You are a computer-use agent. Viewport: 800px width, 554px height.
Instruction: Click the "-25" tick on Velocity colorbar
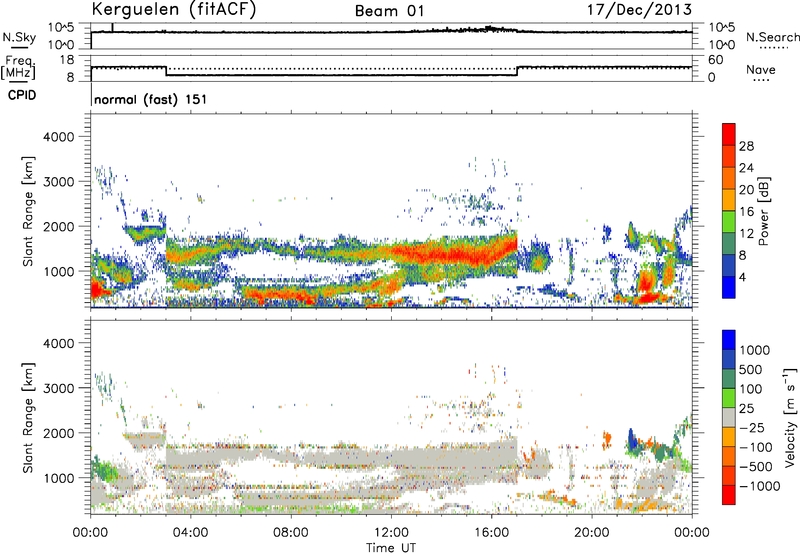(752, 427)
